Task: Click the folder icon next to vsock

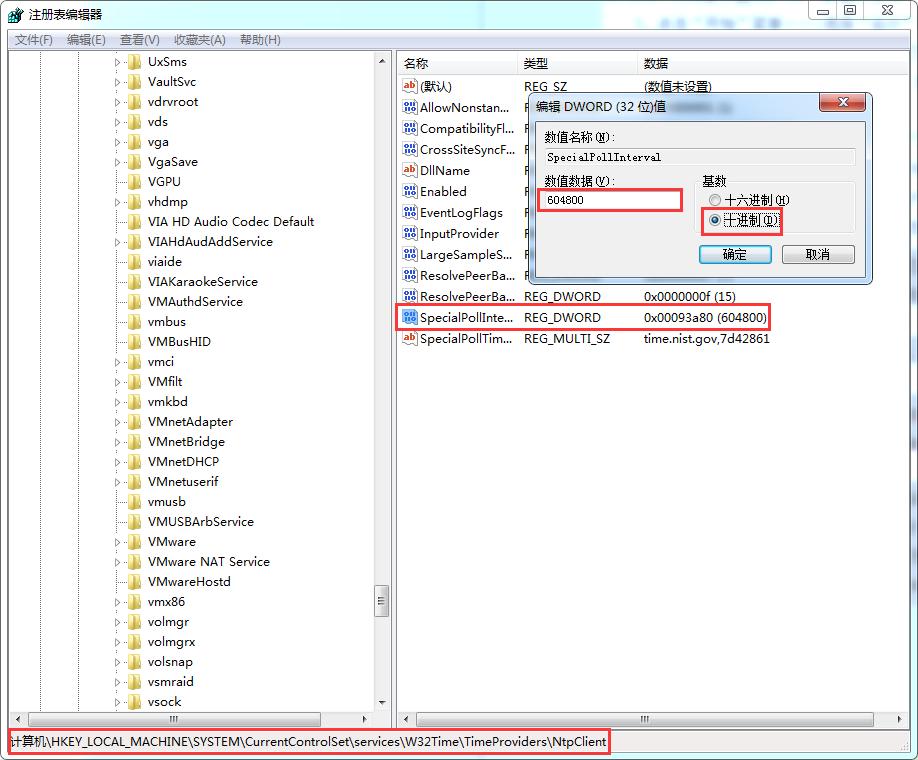Action: (135, 701)
